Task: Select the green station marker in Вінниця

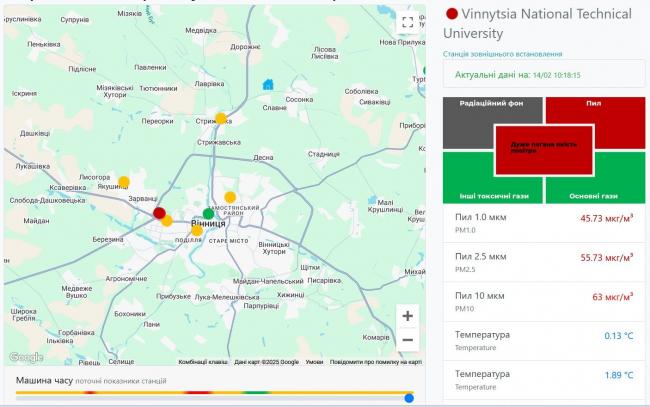Action: 209,214
